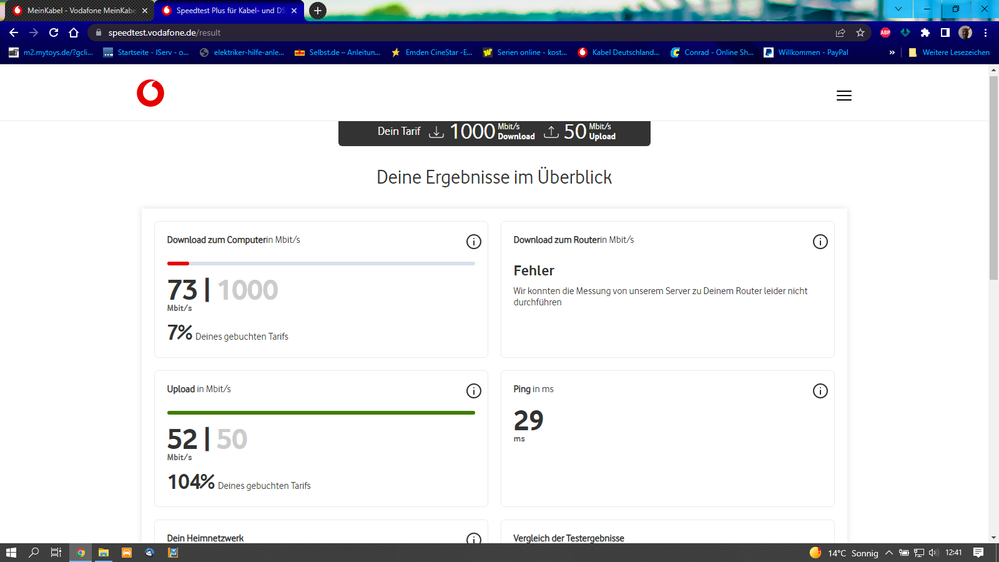Open Task View on taskbar
Screen dimensions: 999x562
pyautogui.click(x=56, y=552)
